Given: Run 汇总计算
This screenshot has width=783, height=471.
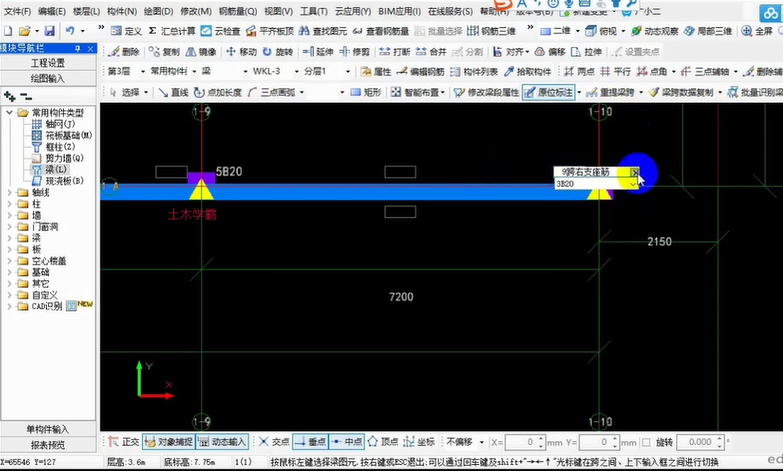Looking at the screenshot, I should click(x=172, y=31).
